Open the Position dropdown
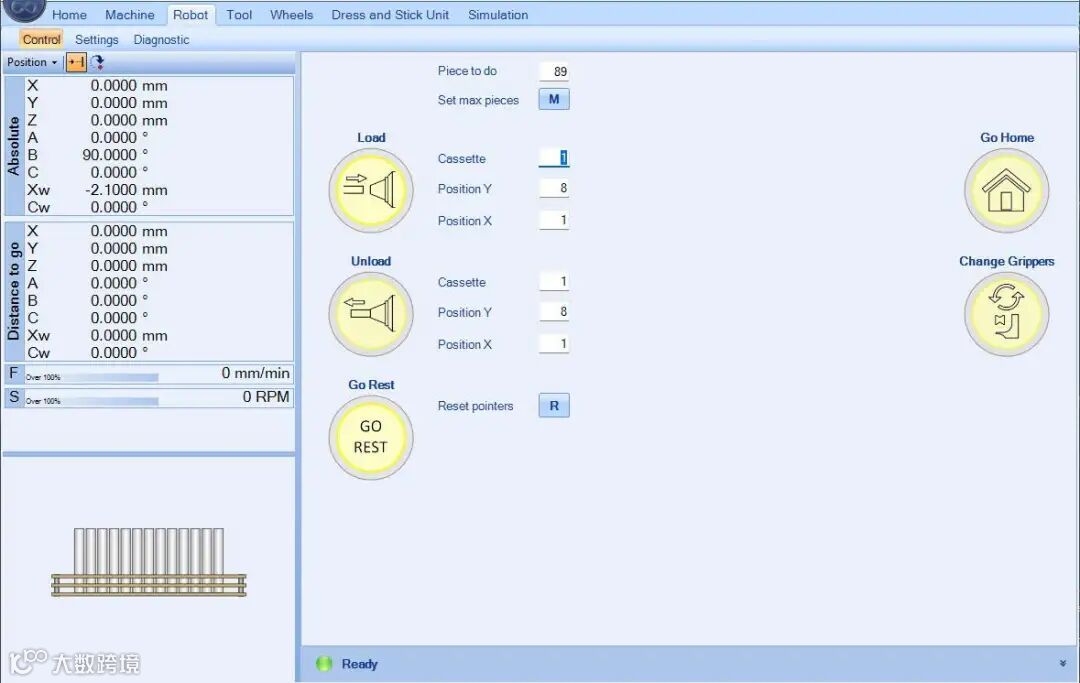Screen dimensions: 1080x683 point(32,63)
